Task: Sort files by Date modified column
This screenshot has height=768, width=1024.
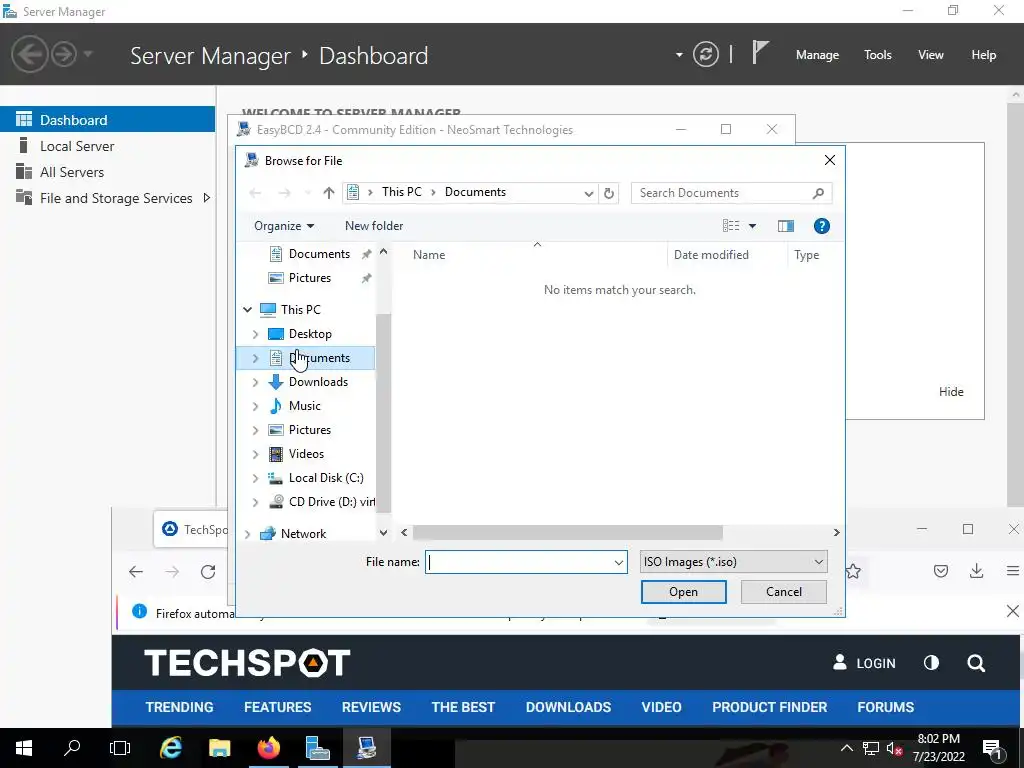Action: pos(711,255)
